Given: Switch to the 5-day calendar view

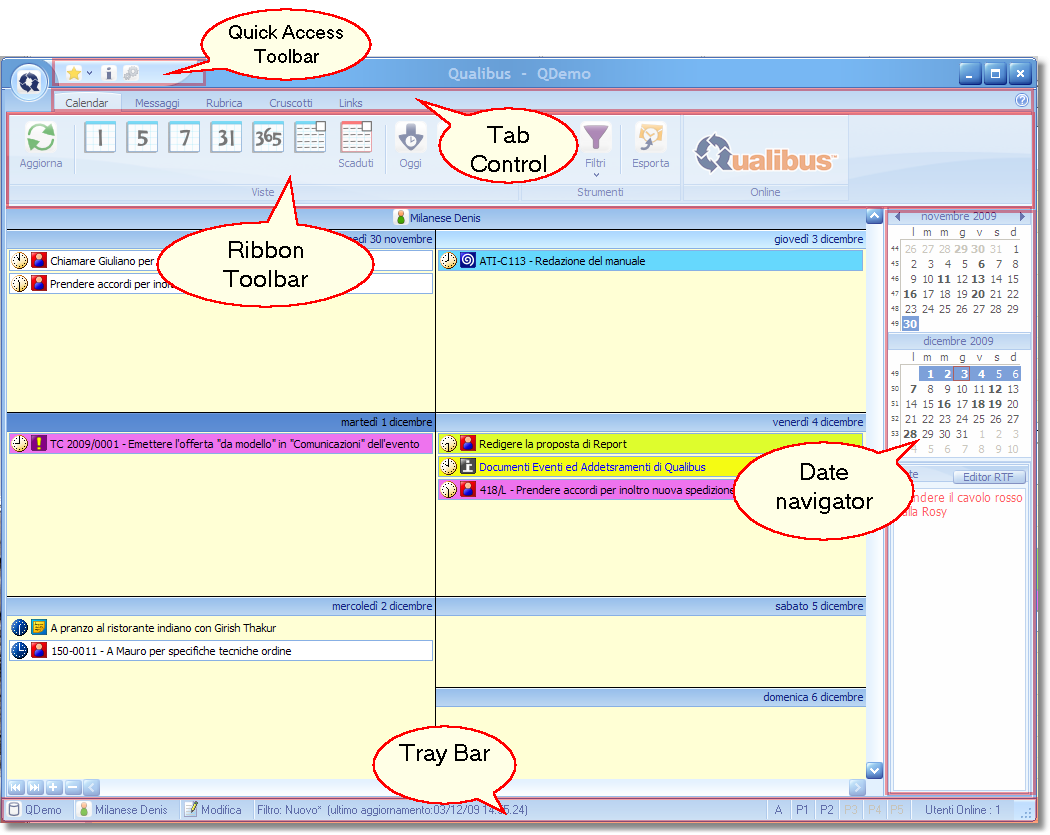Looking at the screenshot, I should click(142, 137).
